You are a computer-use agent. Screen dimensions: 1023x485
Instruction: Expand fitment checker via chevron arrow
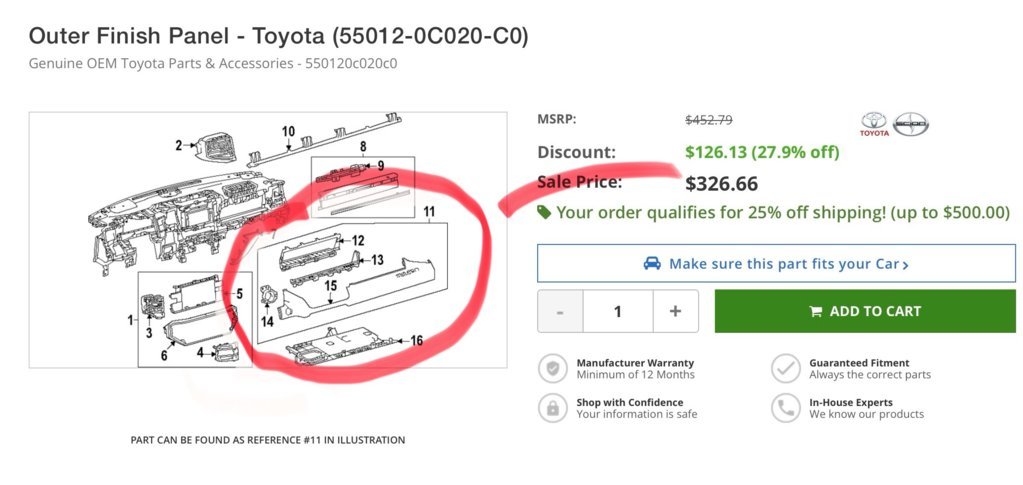click(x=906, y=265)
